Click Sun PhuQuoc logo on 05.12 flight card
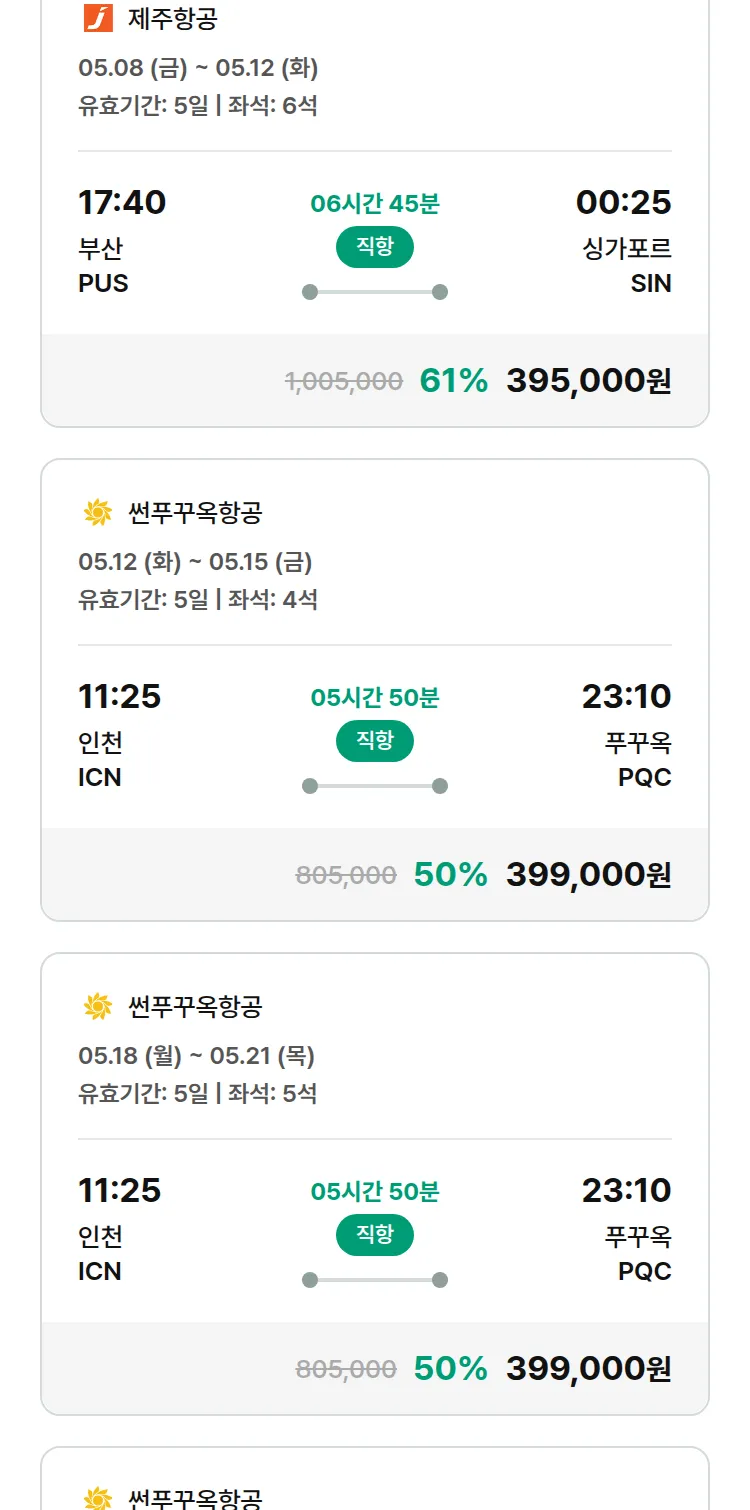 (98, 513)
